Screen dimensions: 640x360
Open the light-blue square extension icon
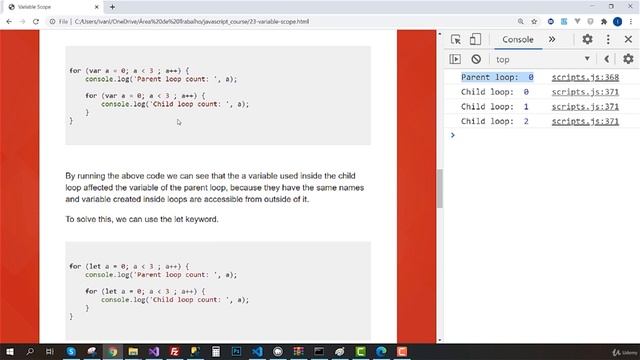point(564,22)
